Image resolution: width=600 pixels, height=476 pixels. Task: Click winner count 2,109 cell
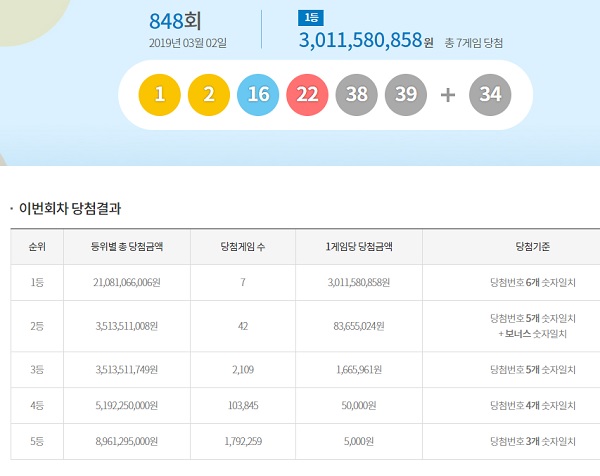pyautogui.click(x=243, y=370)
